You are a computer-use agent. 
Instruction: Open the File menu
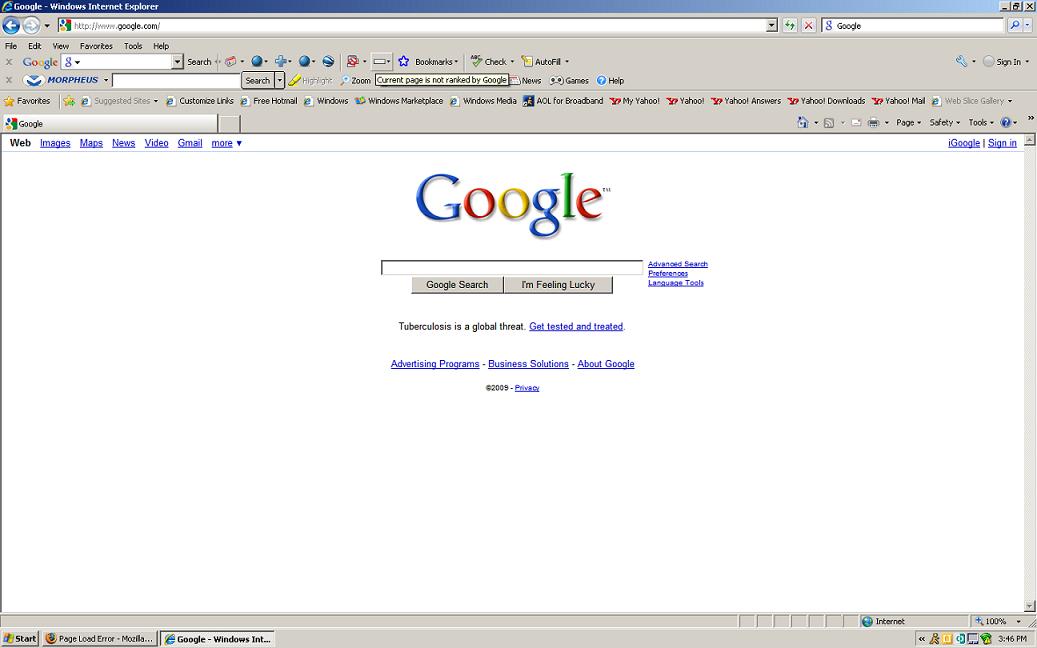coord(11,46)
